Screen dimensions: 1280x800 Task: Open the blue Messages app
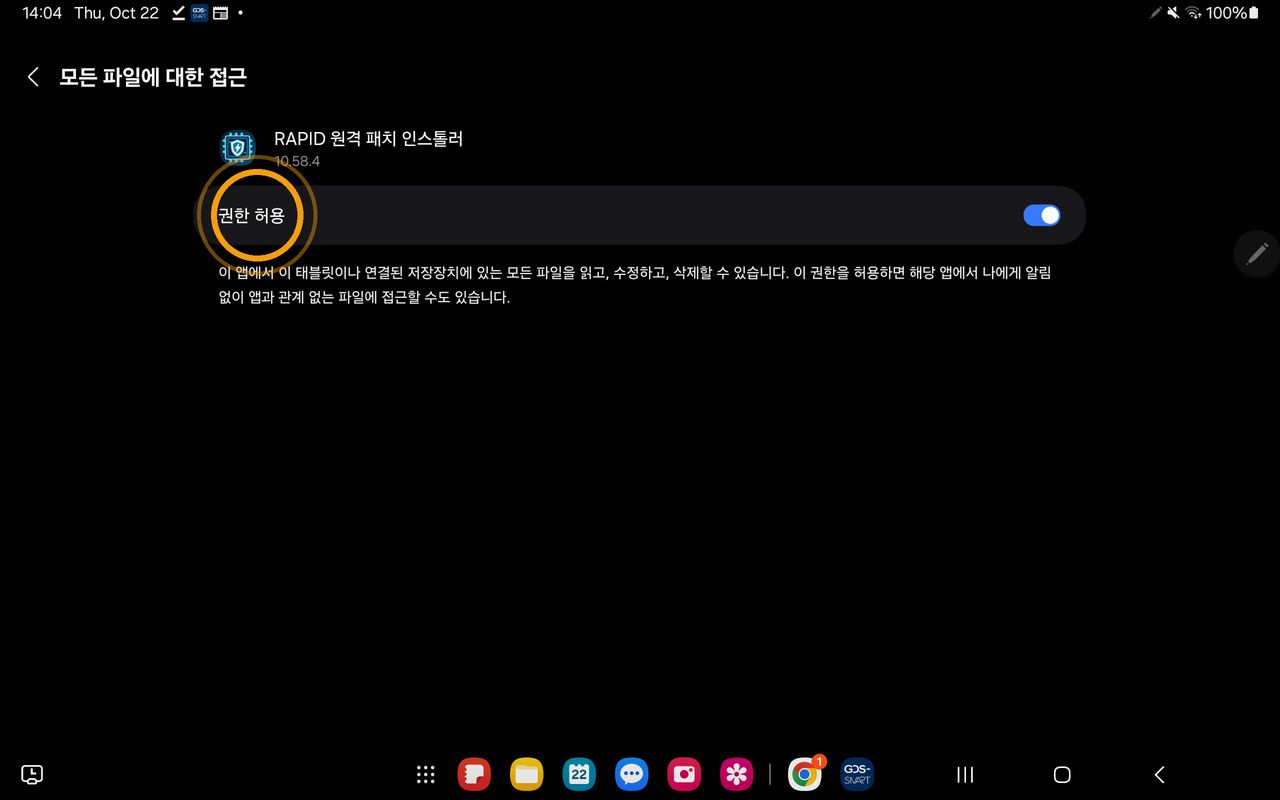click(x=631, y=774)
